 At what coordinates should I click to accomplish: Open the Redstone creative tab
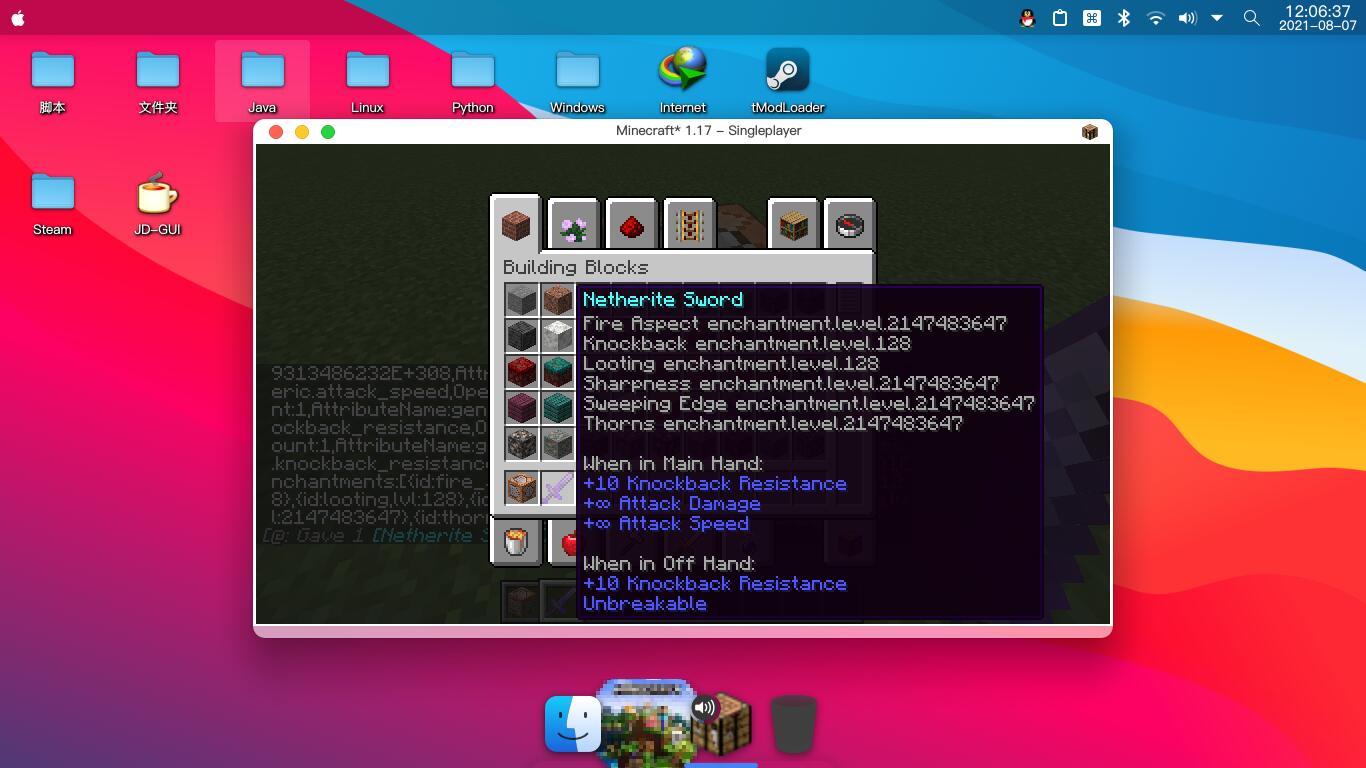[631, 225]
